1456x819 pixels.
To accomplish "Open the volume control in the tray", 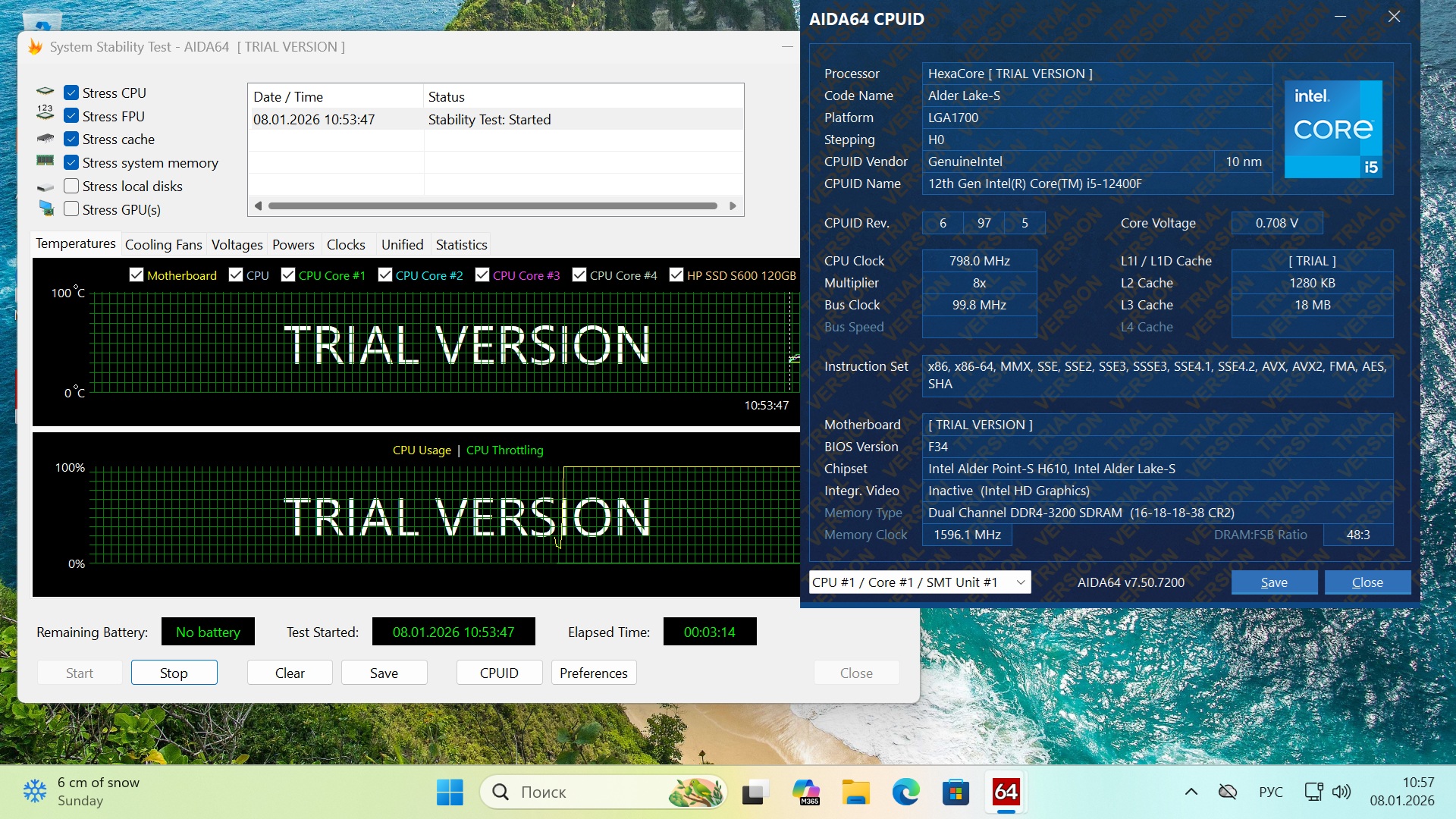I will 1341,792.
